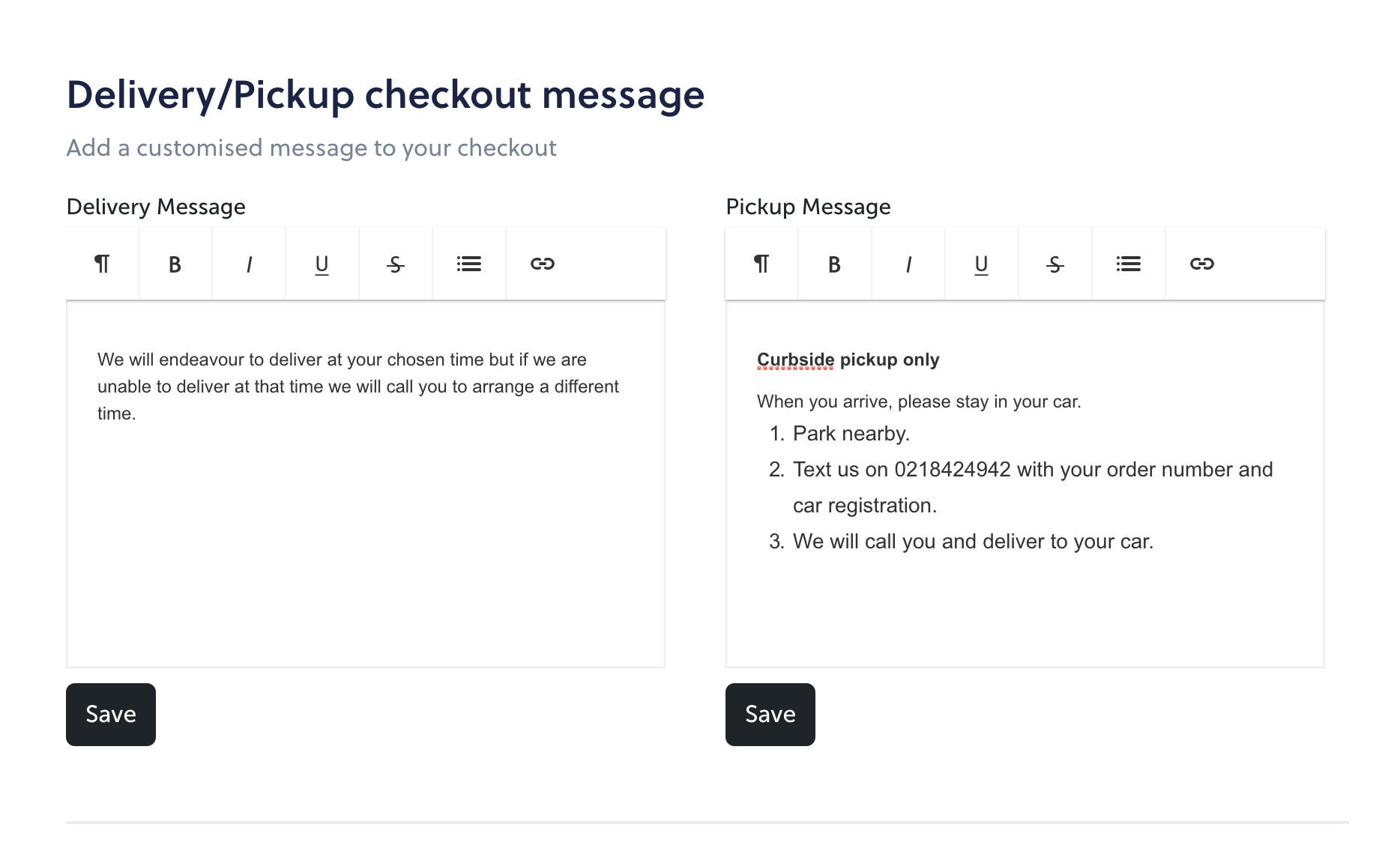This screenshot has width=1400, height=845.
Task: Click the Bold icon in the Pickup Message editor
Action: (834, 264)
